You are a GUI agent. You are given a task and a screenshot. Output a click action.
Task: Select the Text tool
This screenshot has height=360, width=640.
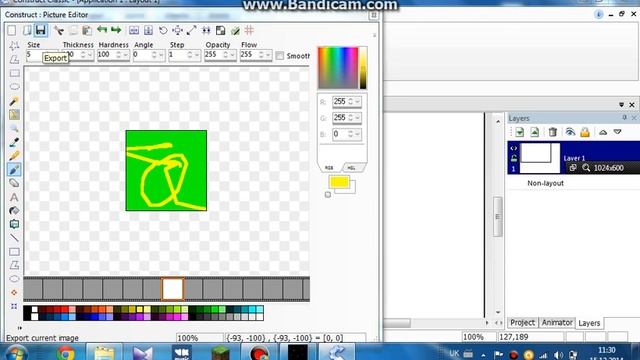click(14, 197)
